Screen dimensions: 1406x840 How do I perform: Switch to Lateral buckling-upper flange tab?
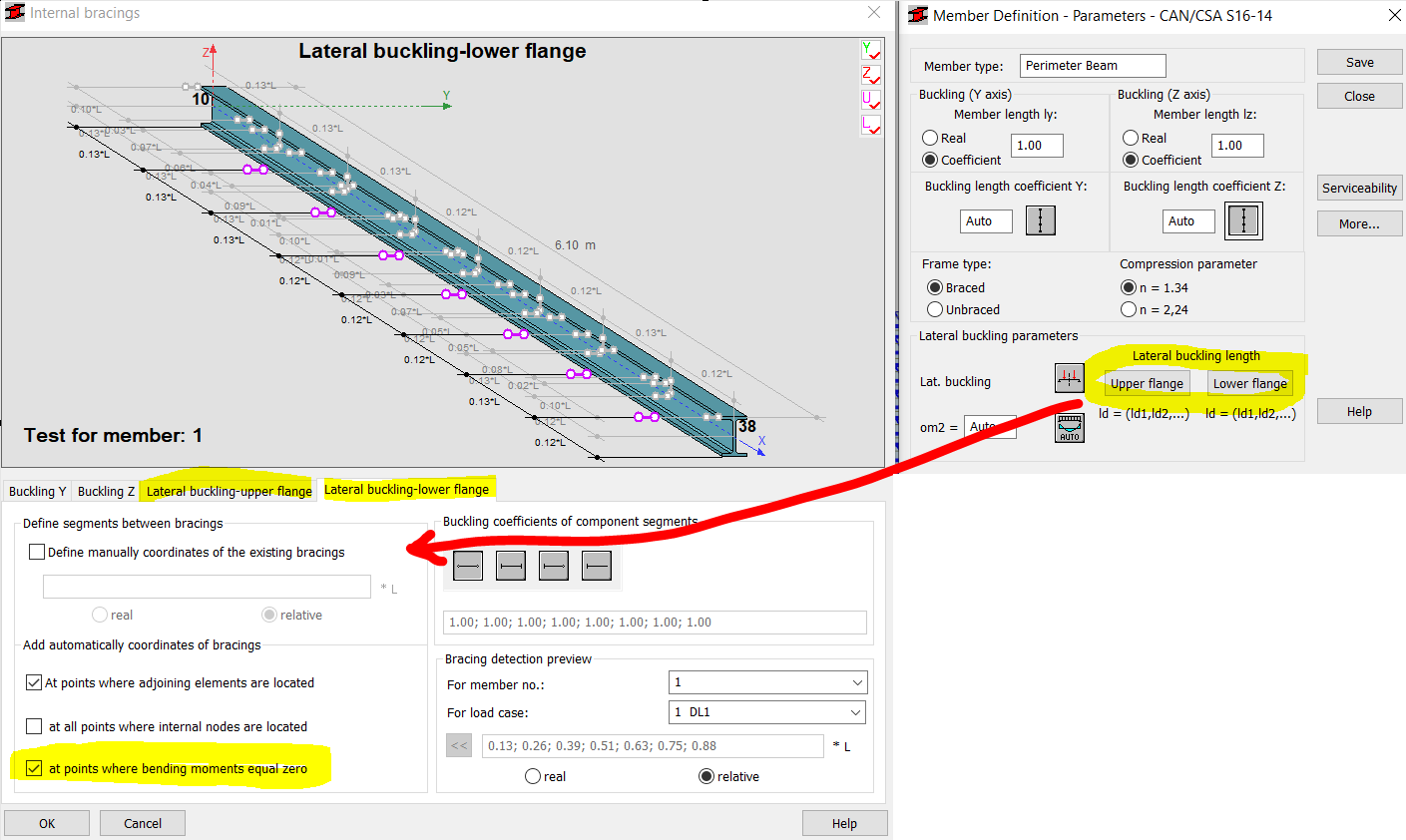point(229,491)
